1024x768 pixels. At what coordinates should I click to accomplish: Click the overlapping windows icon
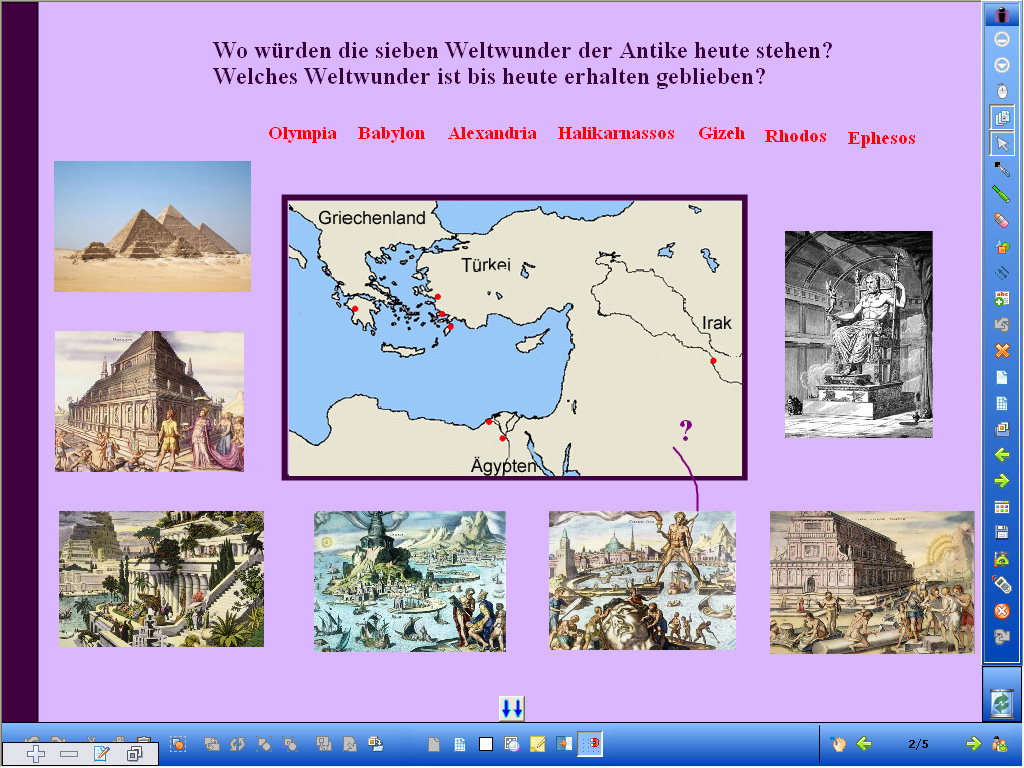tap(135, 754)
